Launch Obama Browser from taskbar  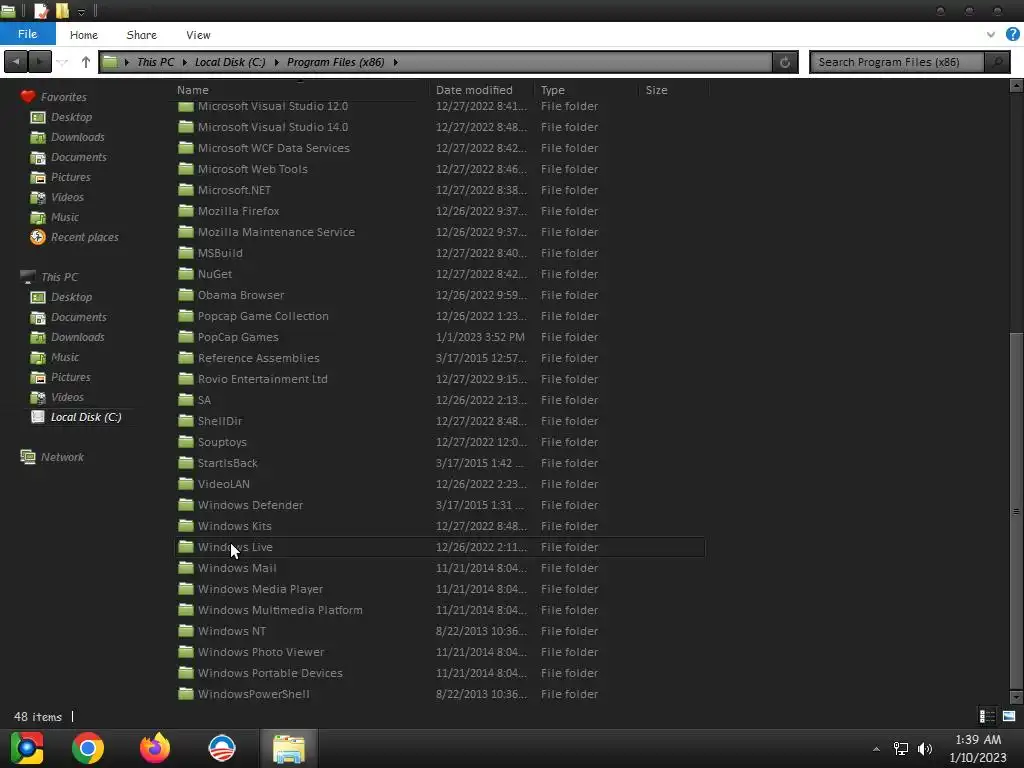[222, 748]
